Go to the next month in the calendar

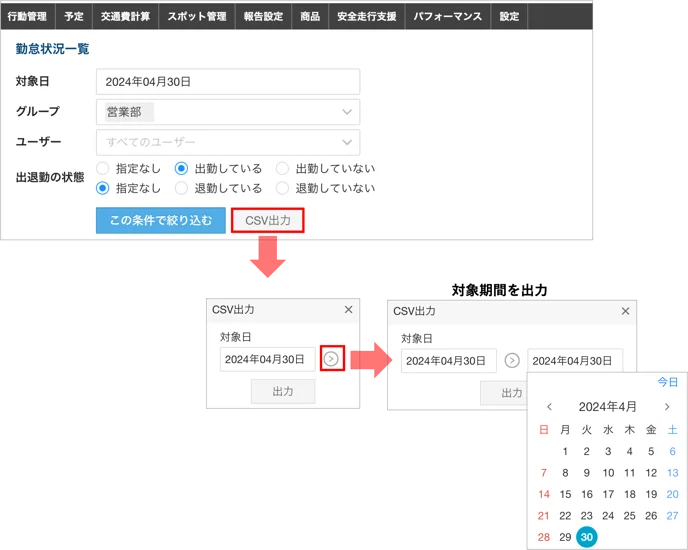pos(667,407)
